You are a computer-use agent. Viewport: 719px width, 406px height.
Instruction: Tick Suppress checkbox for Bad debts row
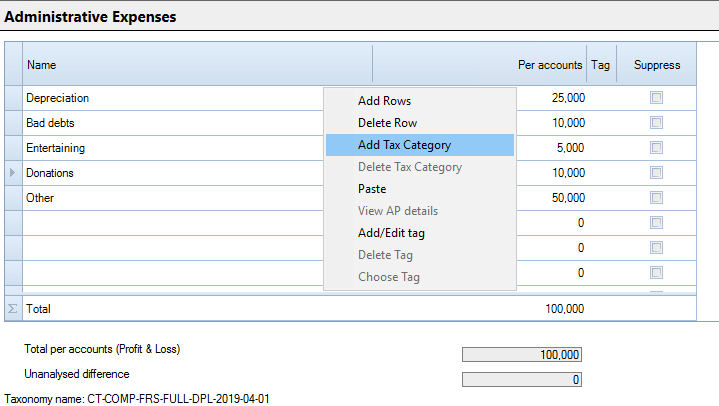[656, 122]
